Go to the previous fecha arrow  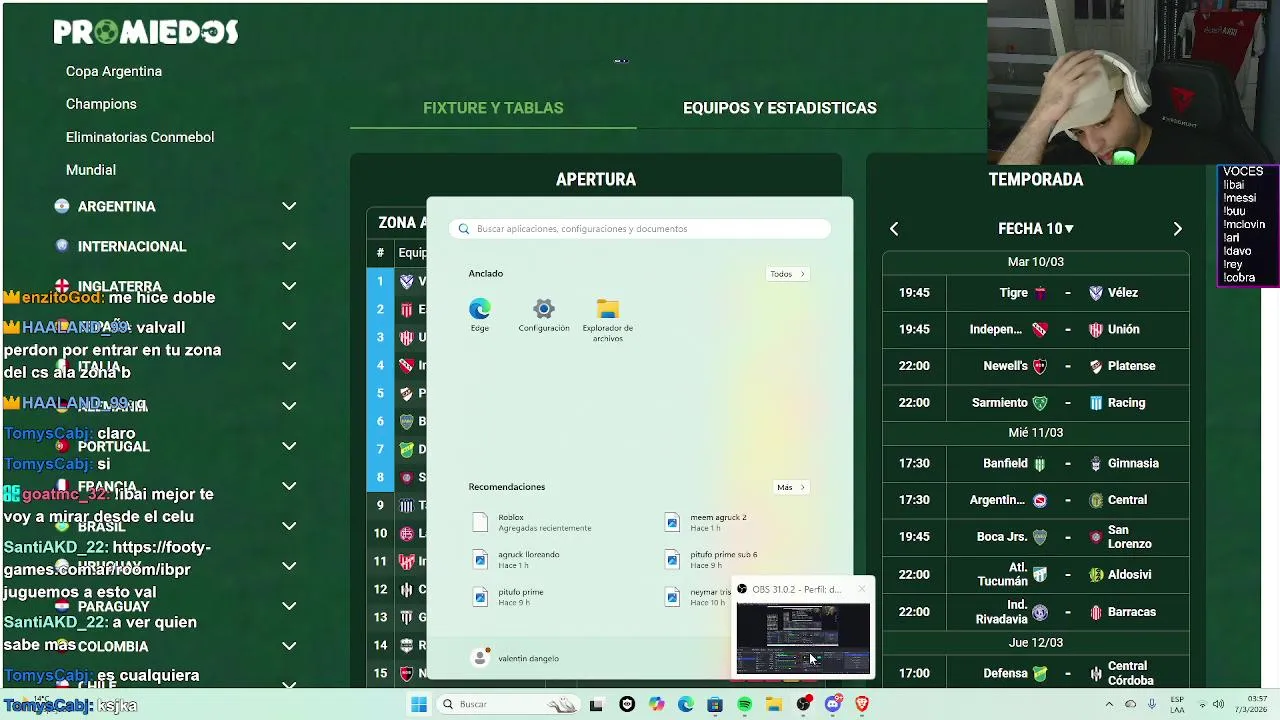(x=894, y=229)
